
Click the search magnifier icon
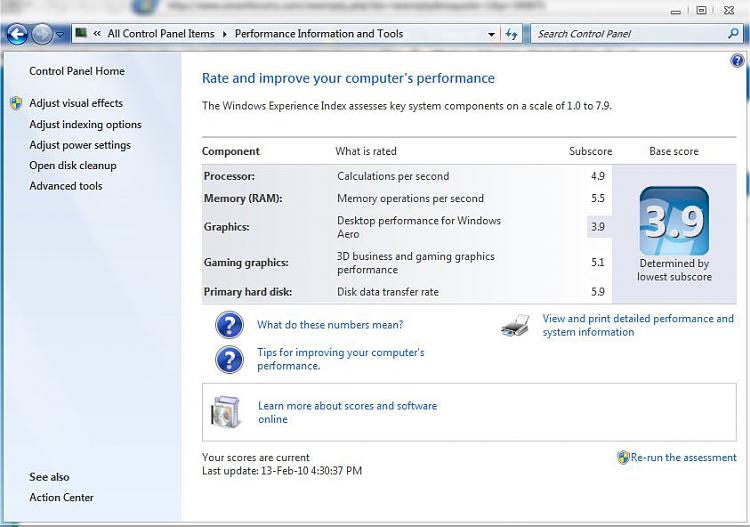click(x=733, y=33)
